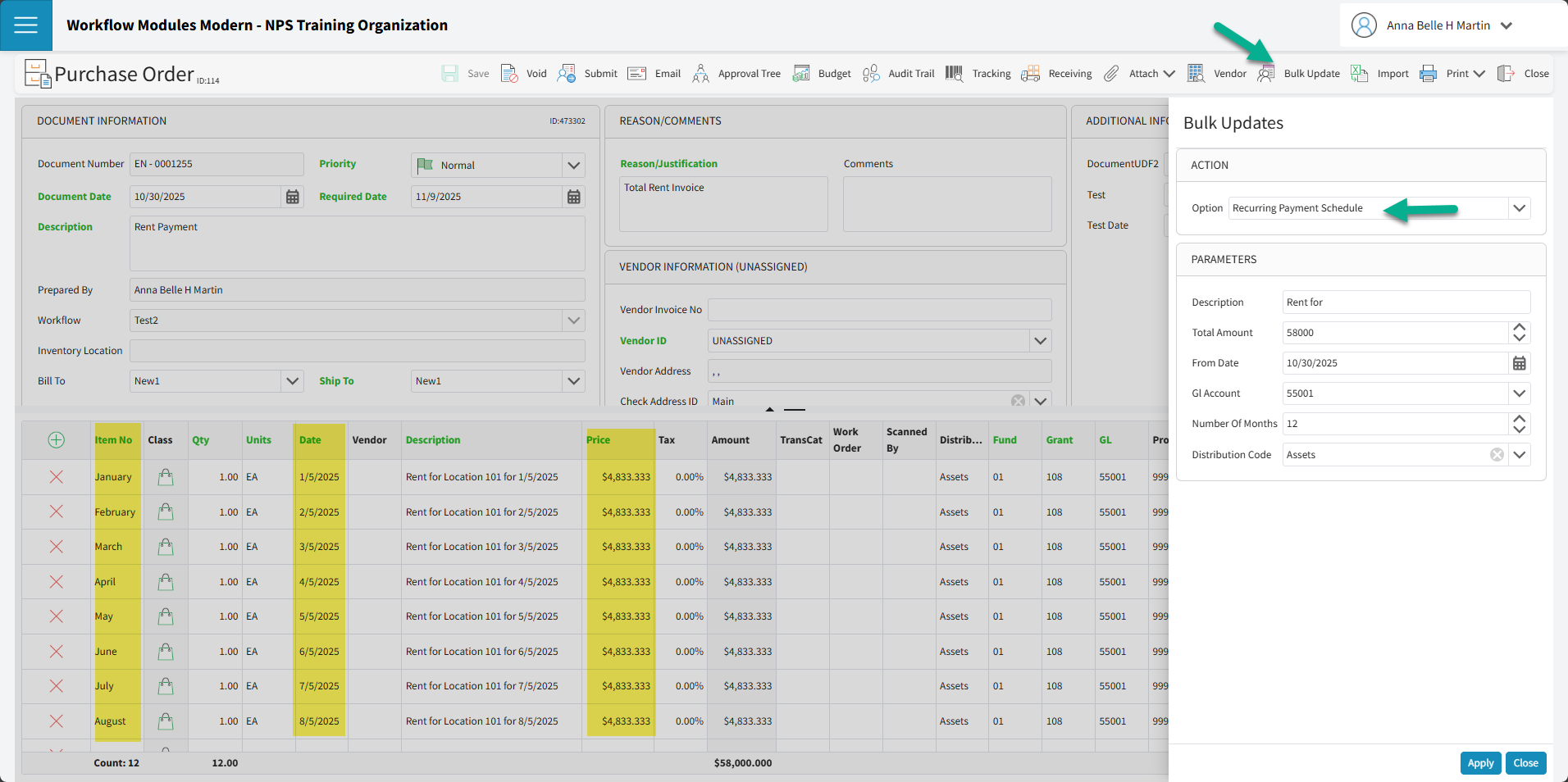Expand the Priority dropdown
Screen dimensions: 1568x782
[x=573, y=166]
